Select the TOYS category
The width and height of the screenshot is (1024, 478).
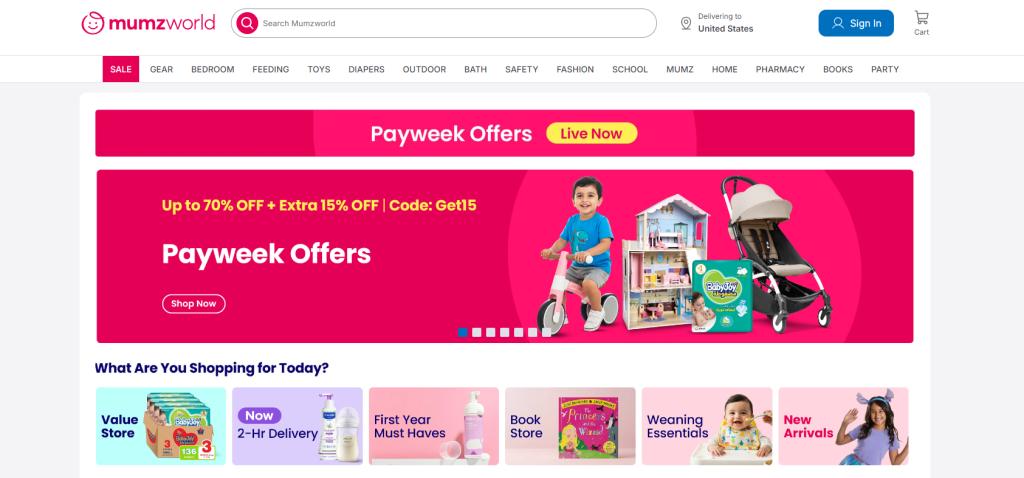319,69
